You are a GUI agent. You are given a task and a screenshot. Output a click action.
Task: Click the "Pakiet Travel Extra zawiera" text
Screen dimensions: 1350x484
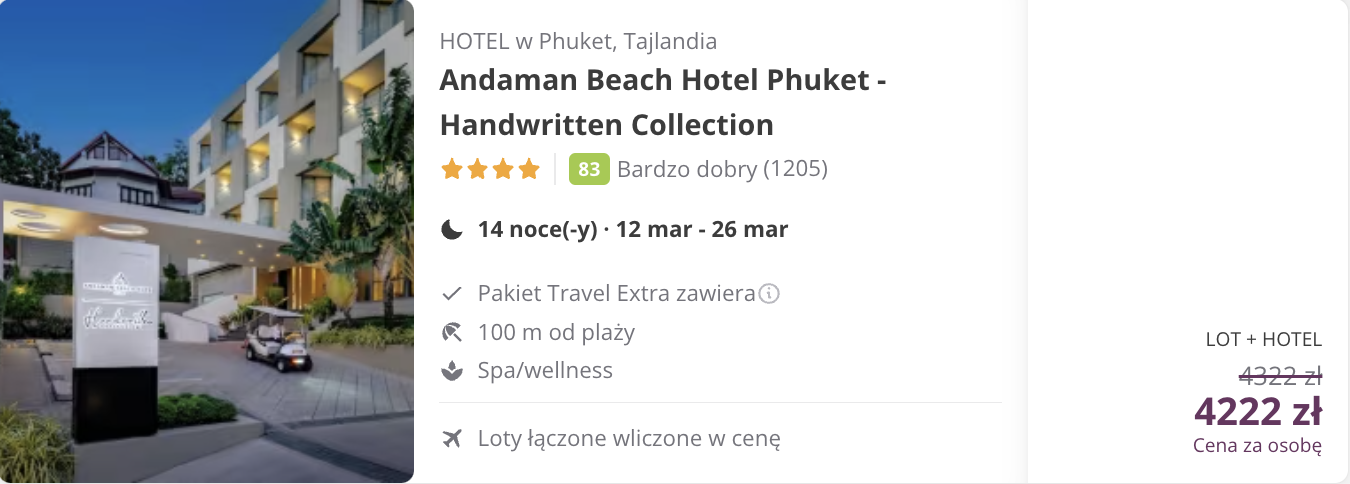point(616,294)
